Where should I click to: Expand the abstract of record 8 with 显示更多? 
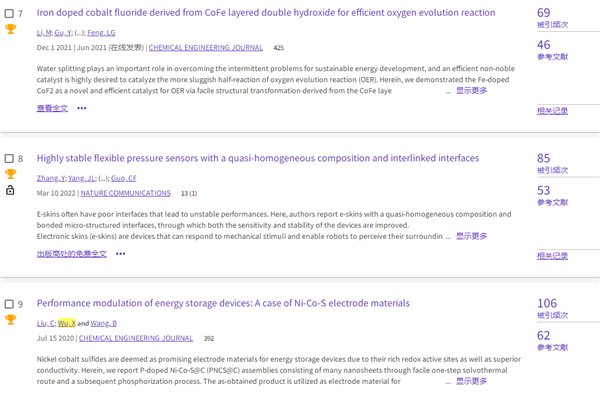click(x=471, y=236)
